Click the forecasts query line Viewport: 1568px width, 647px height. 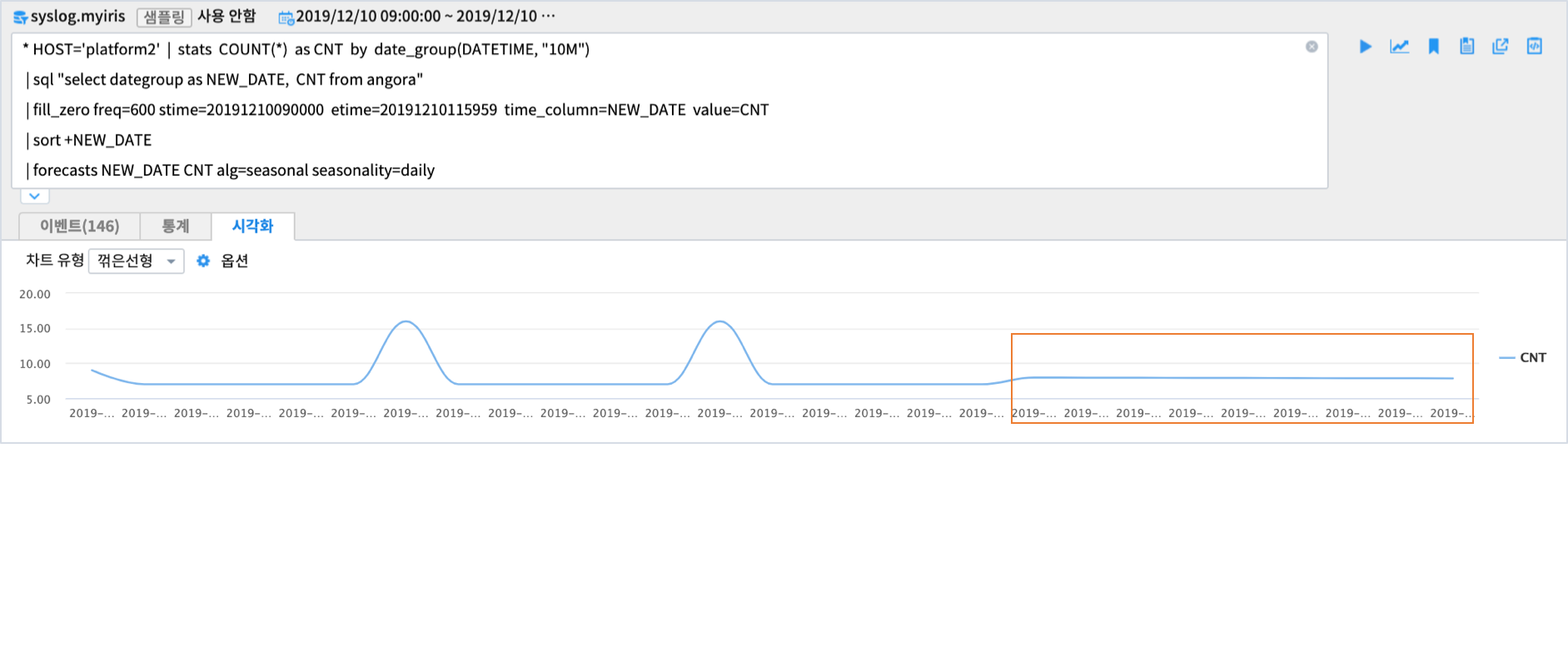click(x=231, y=170)
